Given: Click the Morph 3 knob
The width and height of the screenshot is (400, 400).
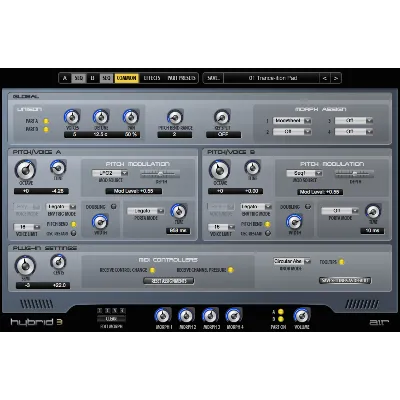Looking at the screenshot, I should click(210, 315).
